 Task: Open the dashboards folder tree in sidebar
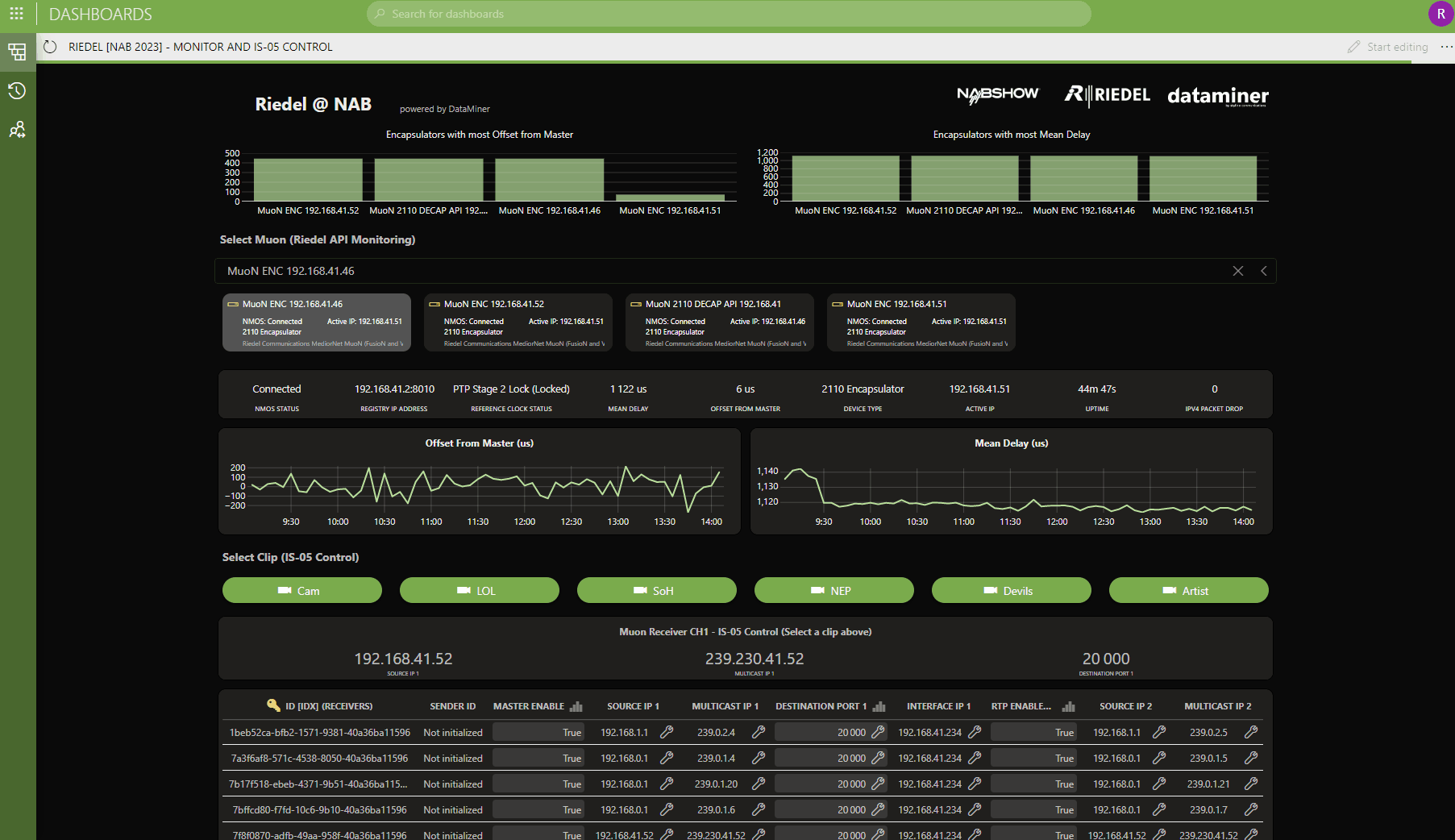[17, 52]
